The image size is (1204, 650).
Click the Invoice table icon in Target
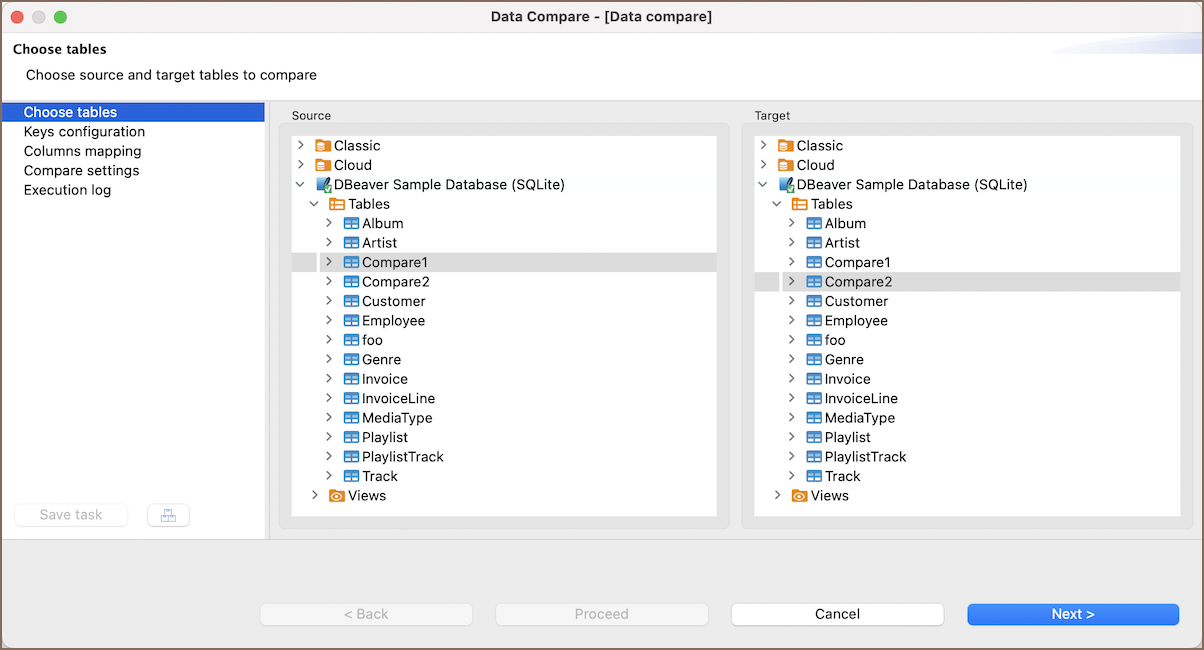(x=814, y=379)
